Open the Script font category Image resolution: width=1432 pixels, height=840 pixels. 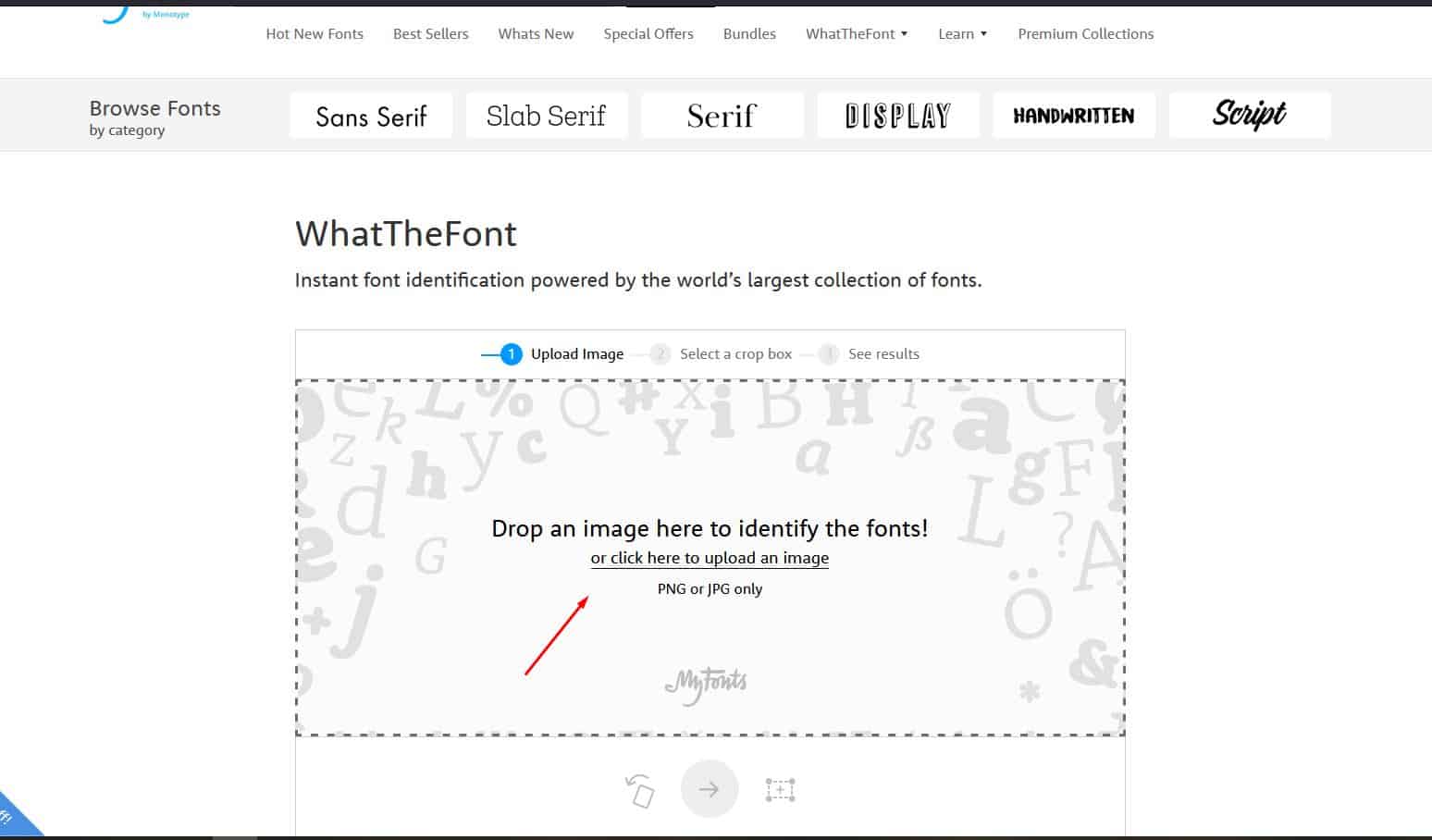tap(1249, 116)
